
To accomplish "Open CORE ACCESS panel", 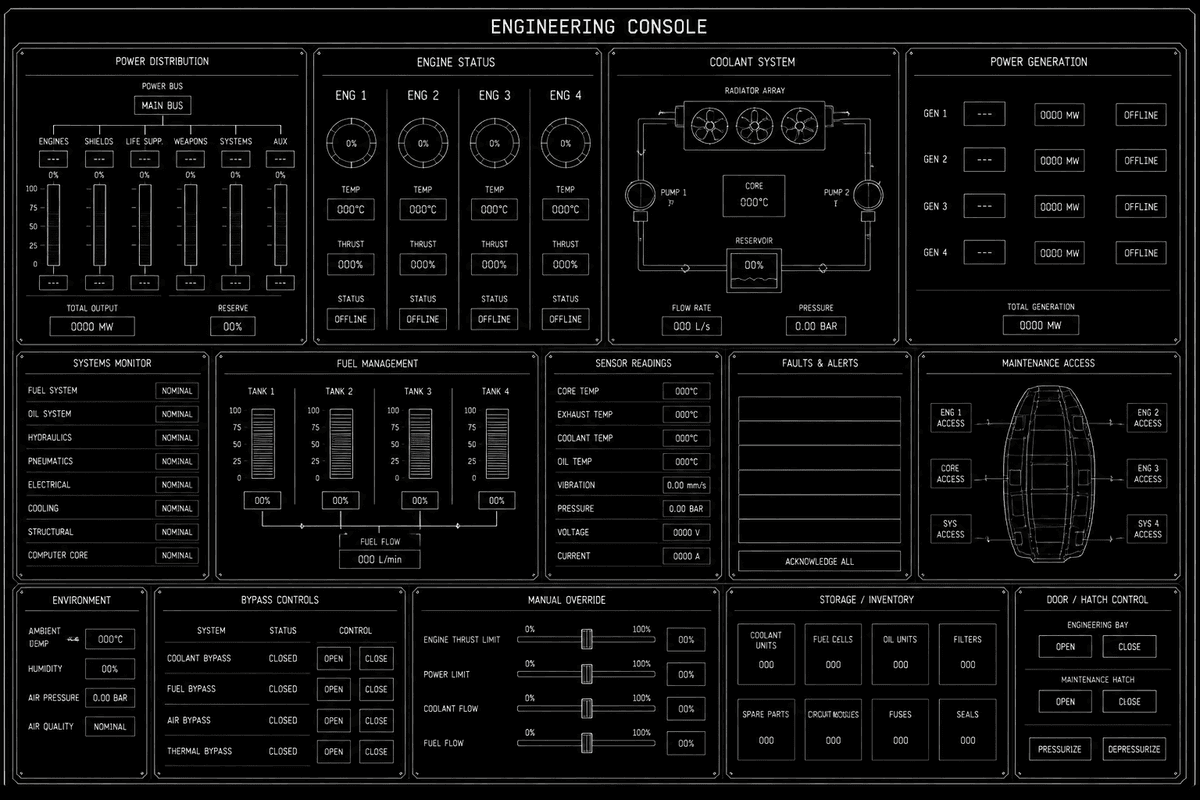I will coord(950,473).
